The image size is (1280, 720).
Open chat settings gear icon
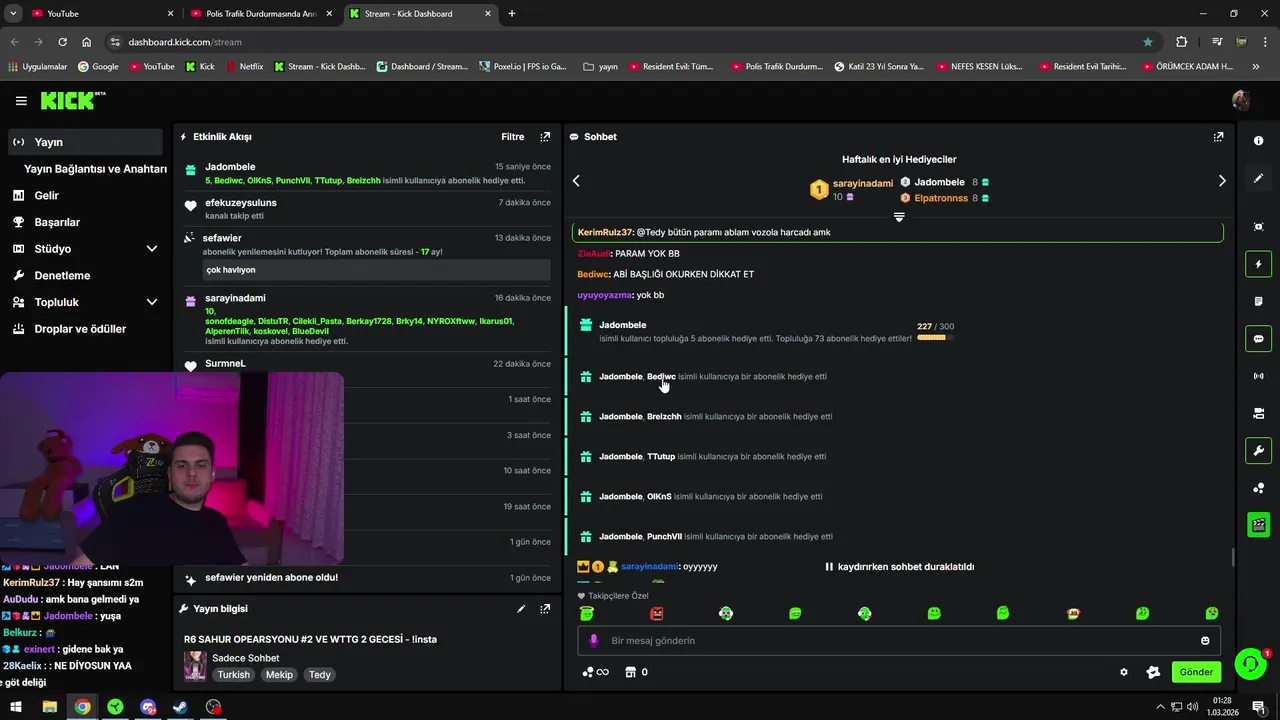point(1123,672)
